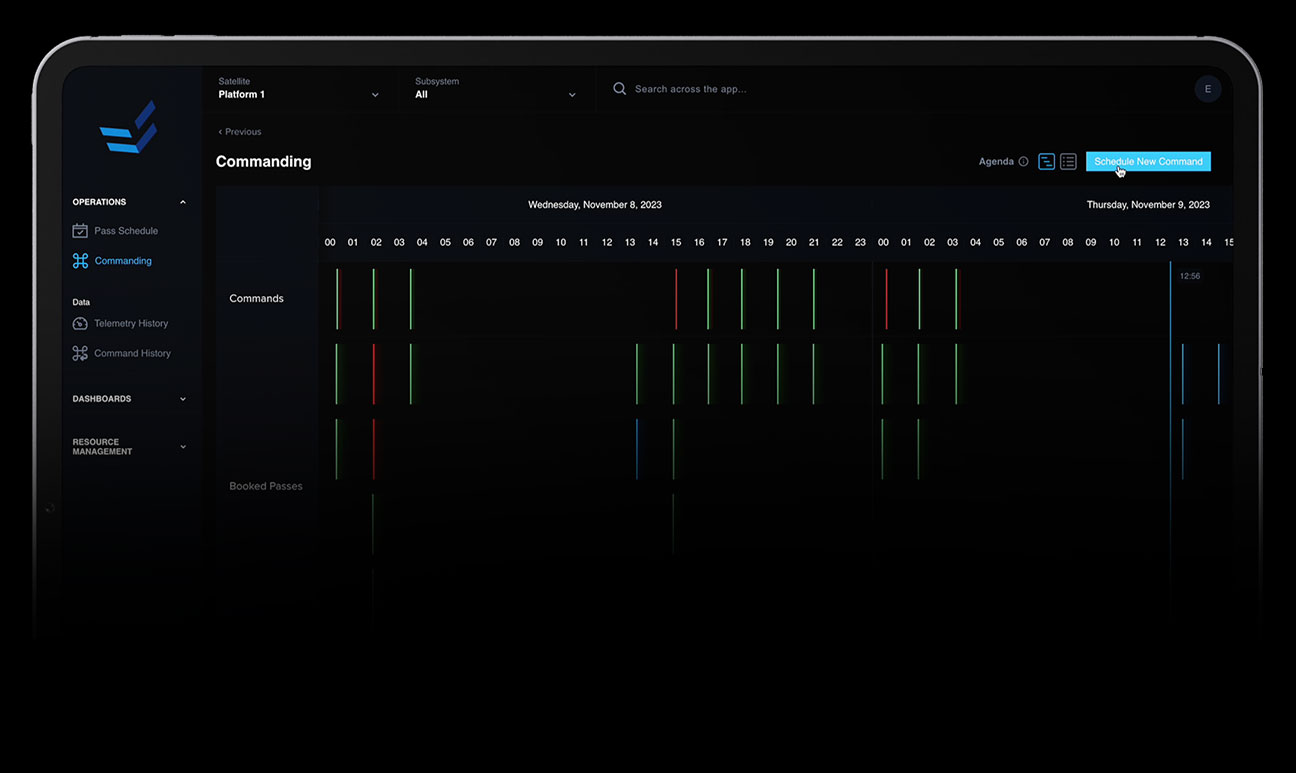Open the Subsystem All dropdown

[x=496, y=88]
